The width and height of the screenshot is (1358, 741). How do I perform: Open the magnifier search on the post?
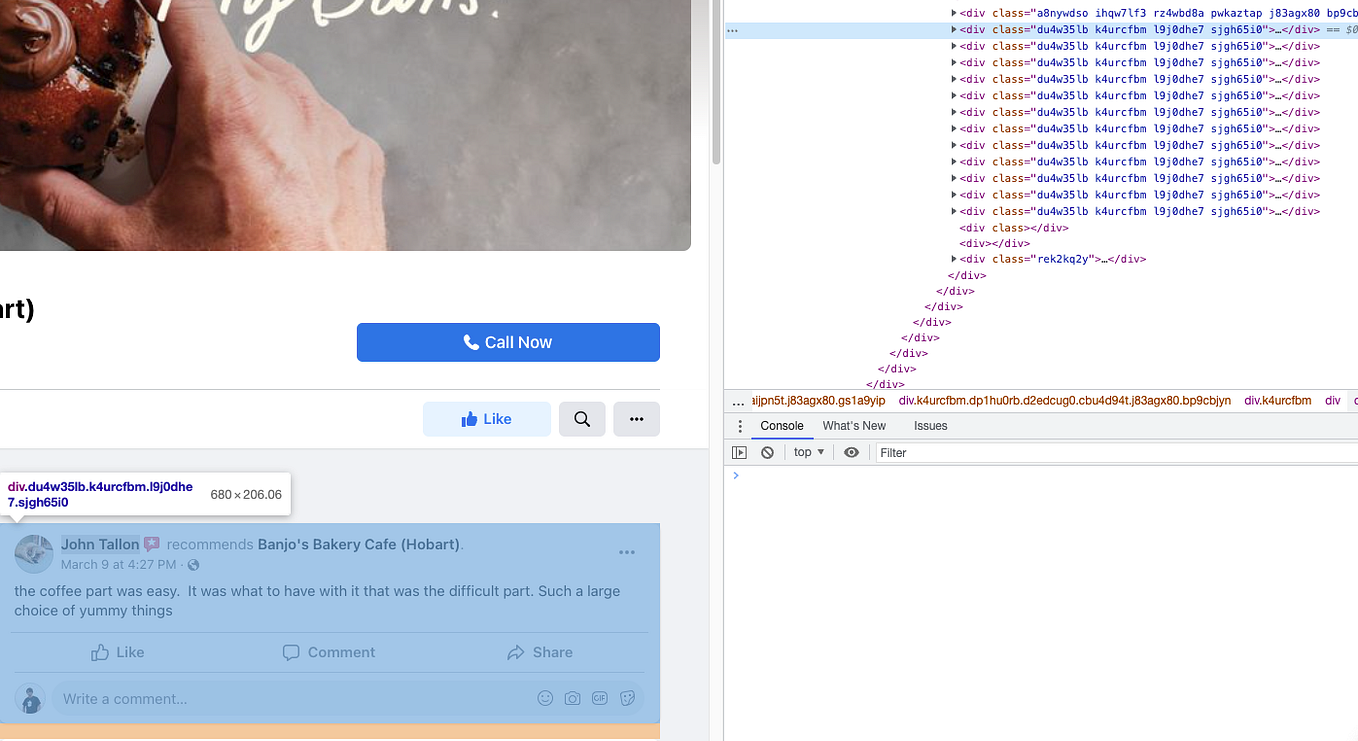(x=582, y=419)
